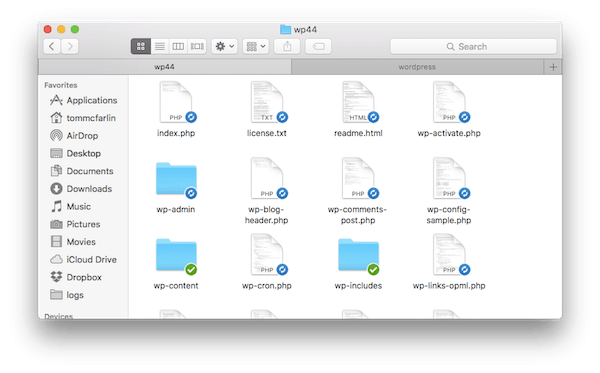Image resolution: width=600 pixels, height=373 pixels.
Task: Open Applications in the sidebar
Action: click(x=83, y=100)
